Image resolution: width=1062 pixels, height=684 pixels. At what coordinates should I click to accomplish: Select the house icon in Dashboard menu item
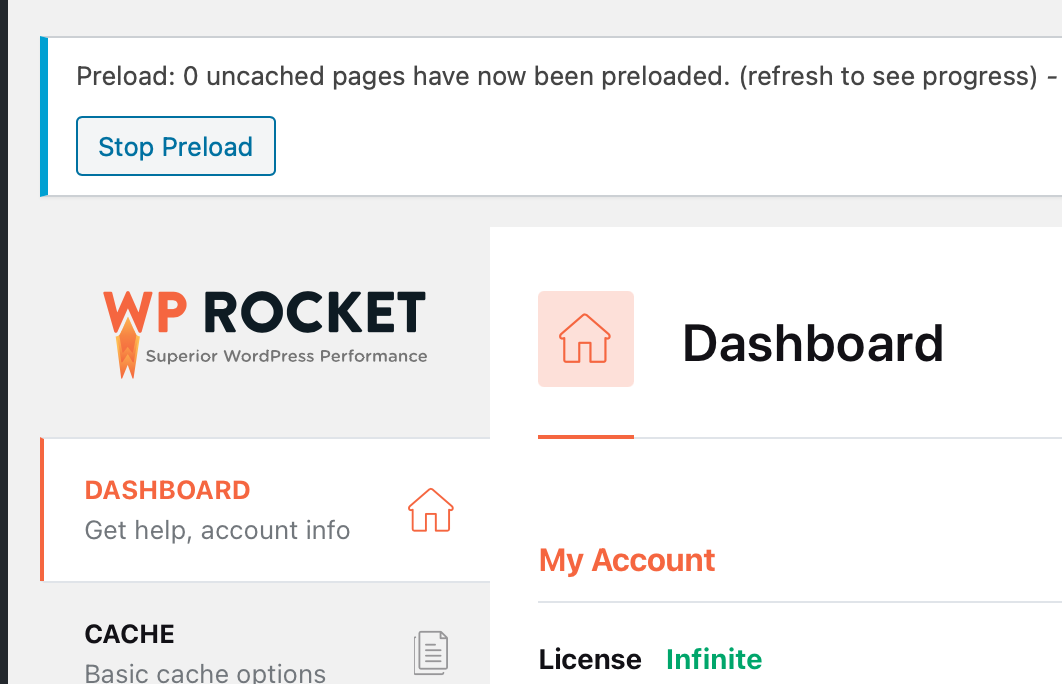[x=430, y=510]
